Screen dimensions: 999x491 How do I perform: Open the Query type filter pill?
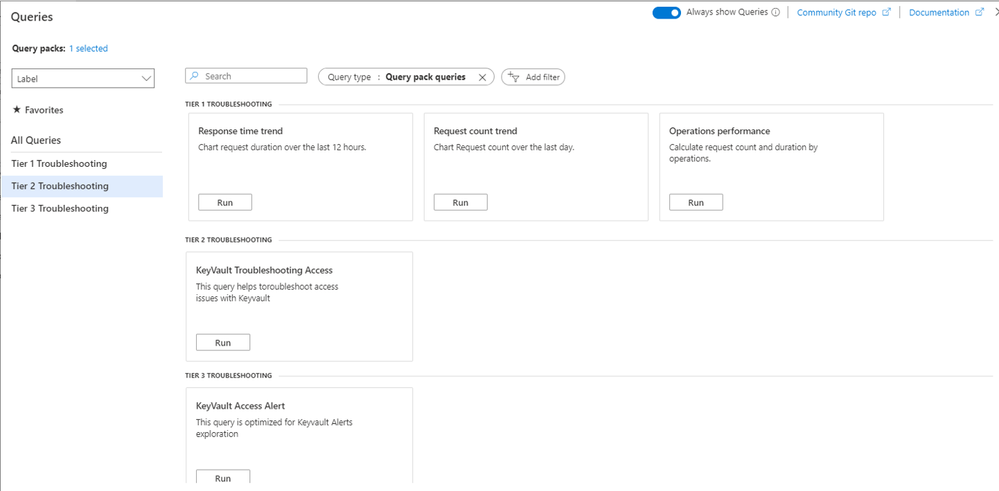396,77
